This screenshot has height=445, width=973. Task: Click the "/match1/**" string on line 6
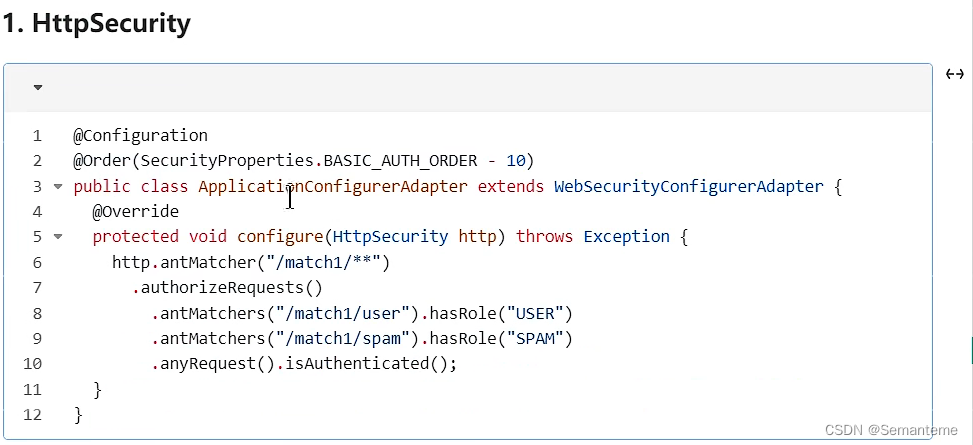point(323,263)
